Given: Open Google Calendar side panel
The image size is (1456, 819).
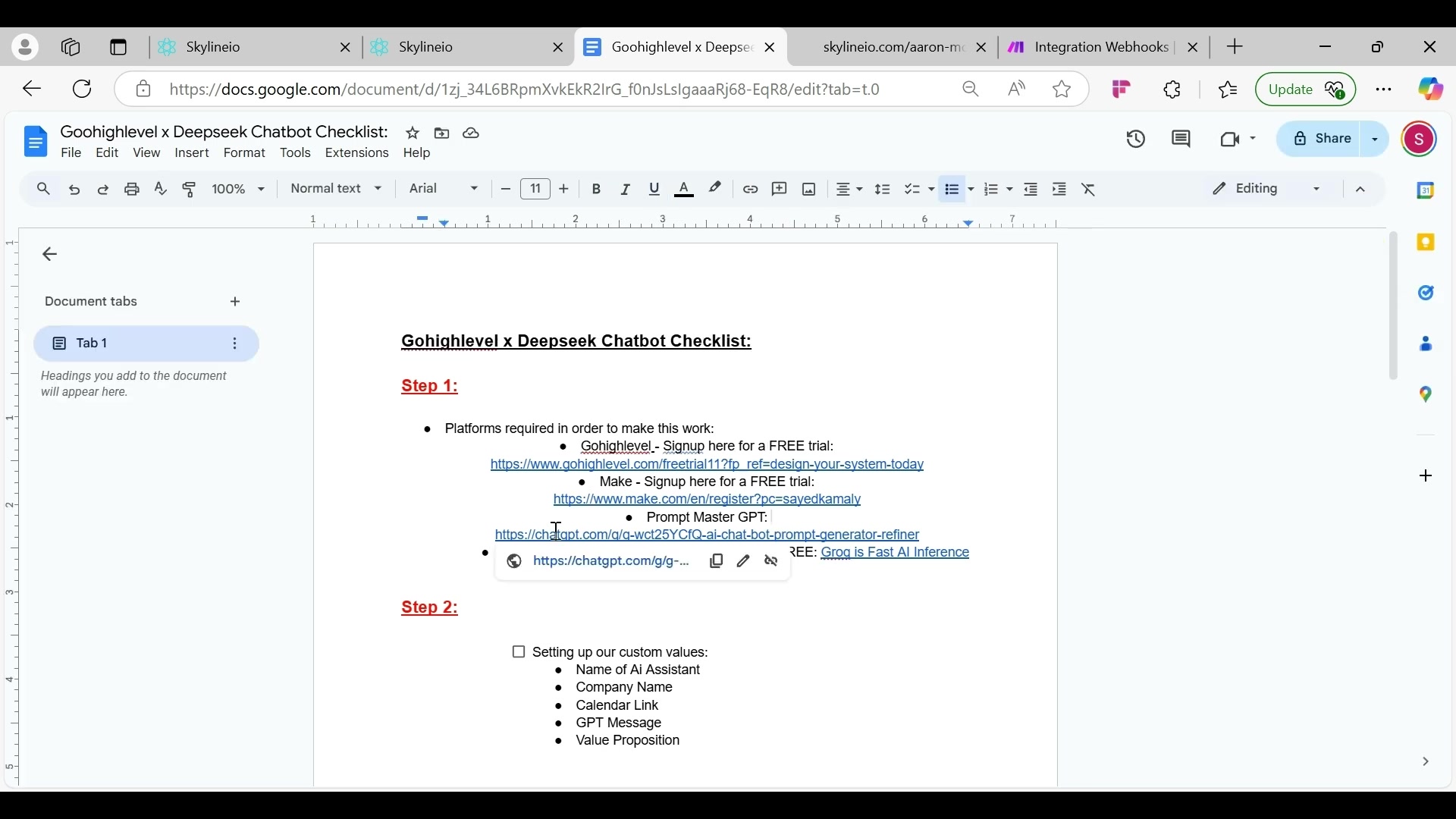Looking at the screenshot, I should click(1426, 191).
